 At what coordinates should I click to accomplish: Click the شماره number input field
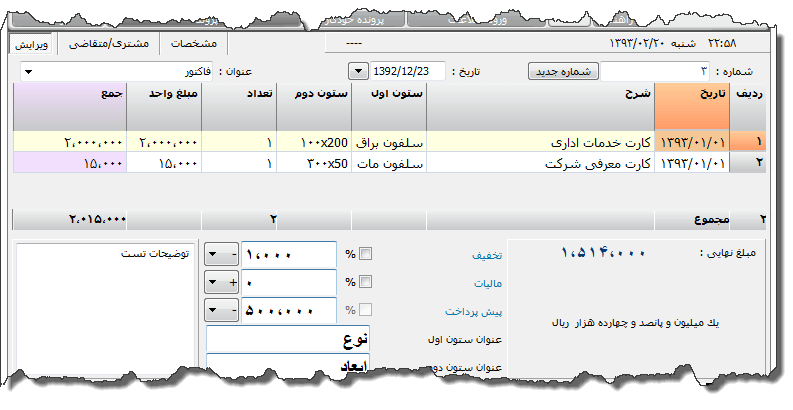coord(655,72)
